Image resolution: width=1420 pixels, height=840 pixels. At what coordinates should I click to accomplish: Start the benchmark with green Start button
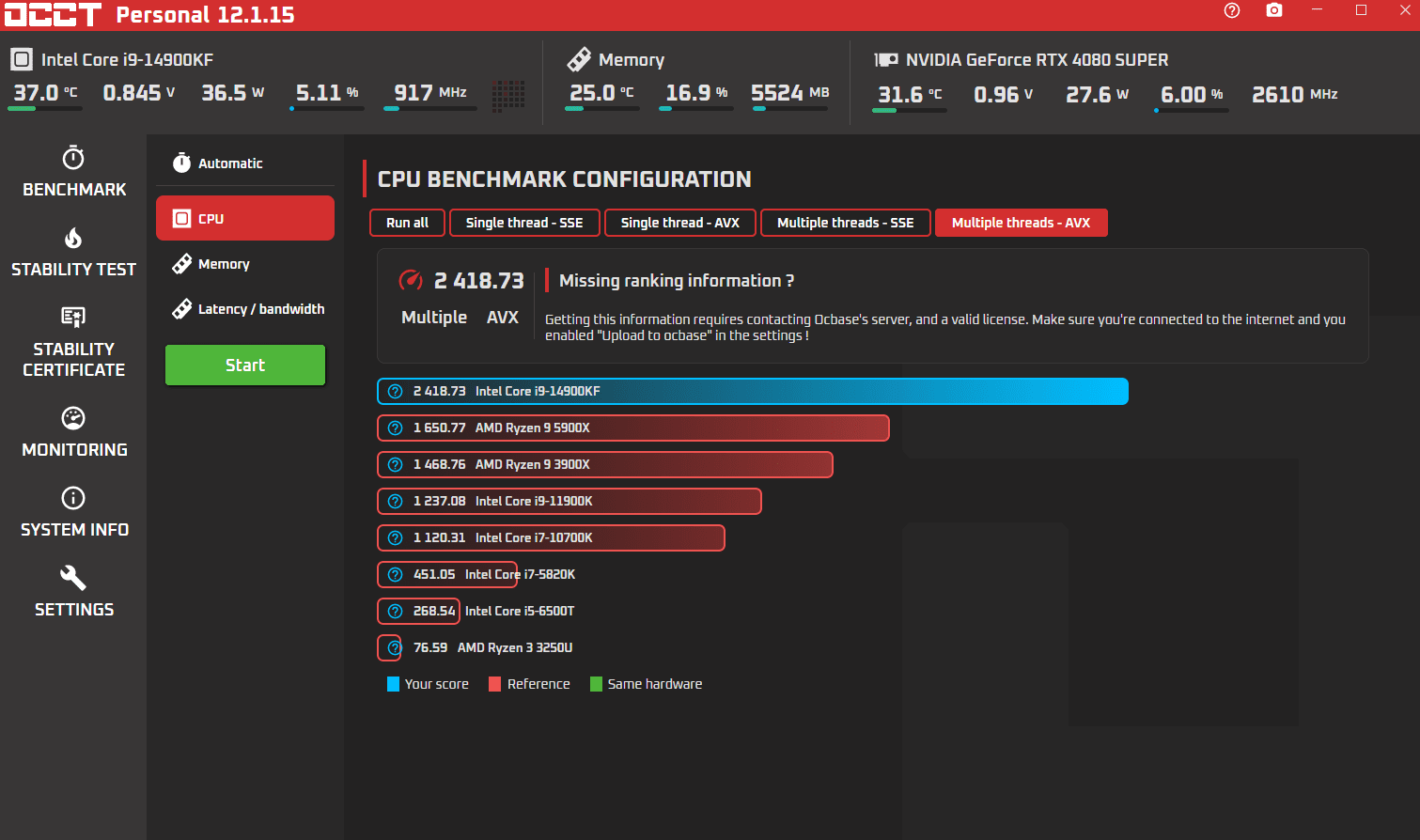pyautogui.click(x=245, y=366)
